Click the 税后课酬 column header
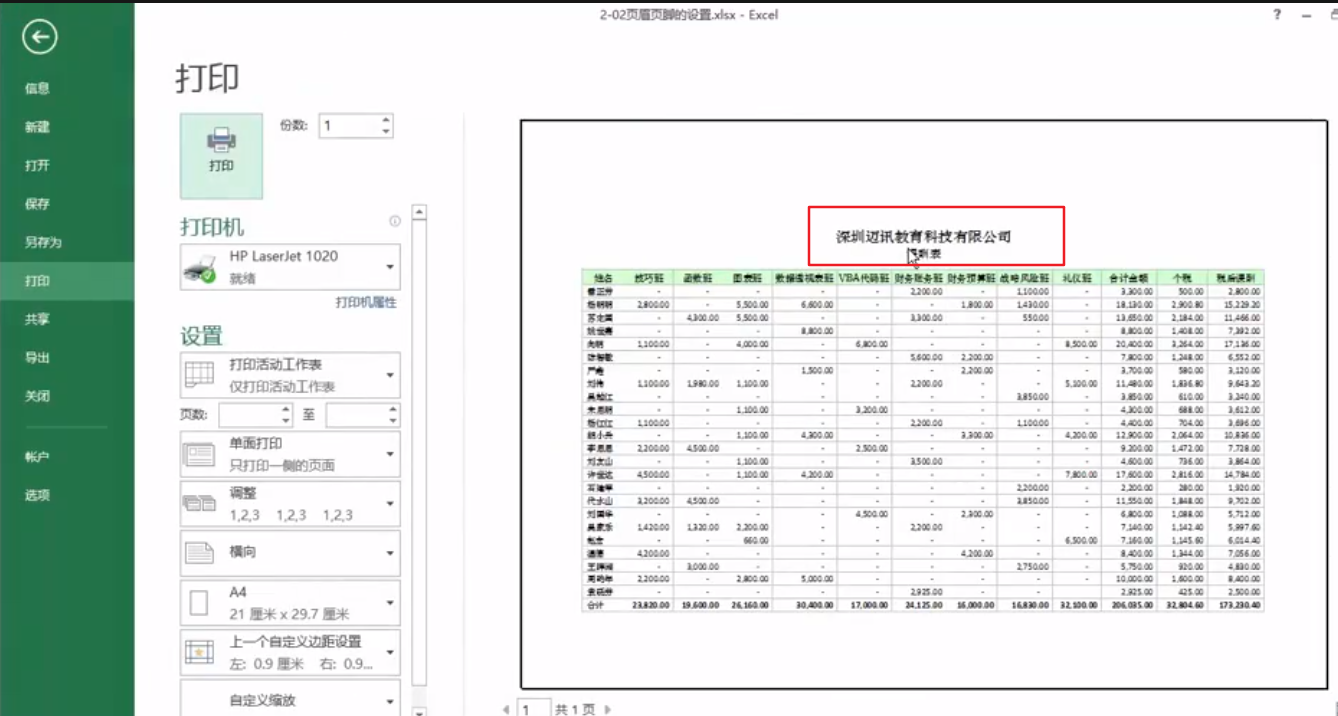The width and height of the screenshot is (1338, 716). 1236,277
